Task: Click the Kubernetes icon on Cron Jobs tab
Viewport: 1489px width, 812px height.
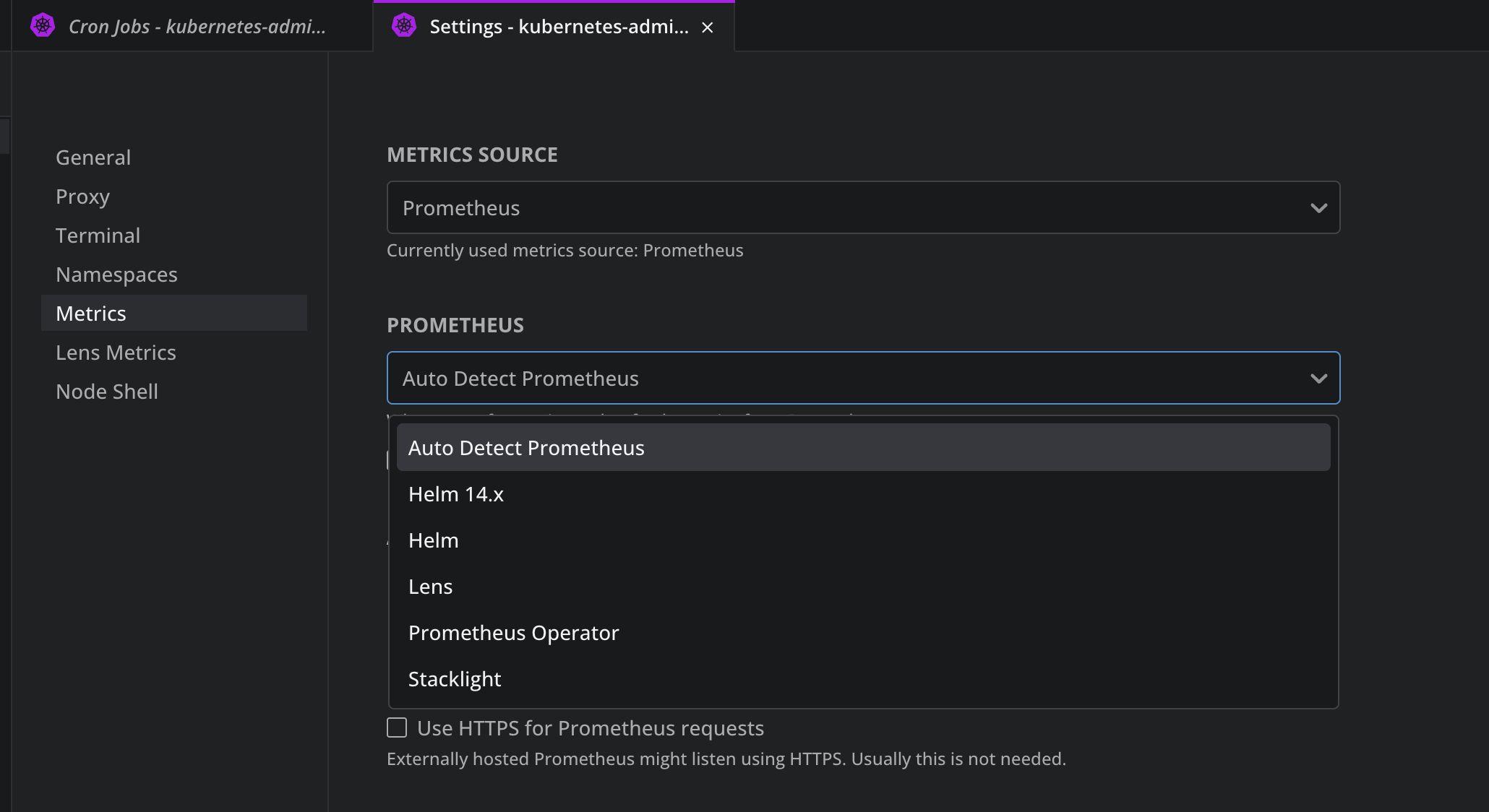Action: [43, 26]
